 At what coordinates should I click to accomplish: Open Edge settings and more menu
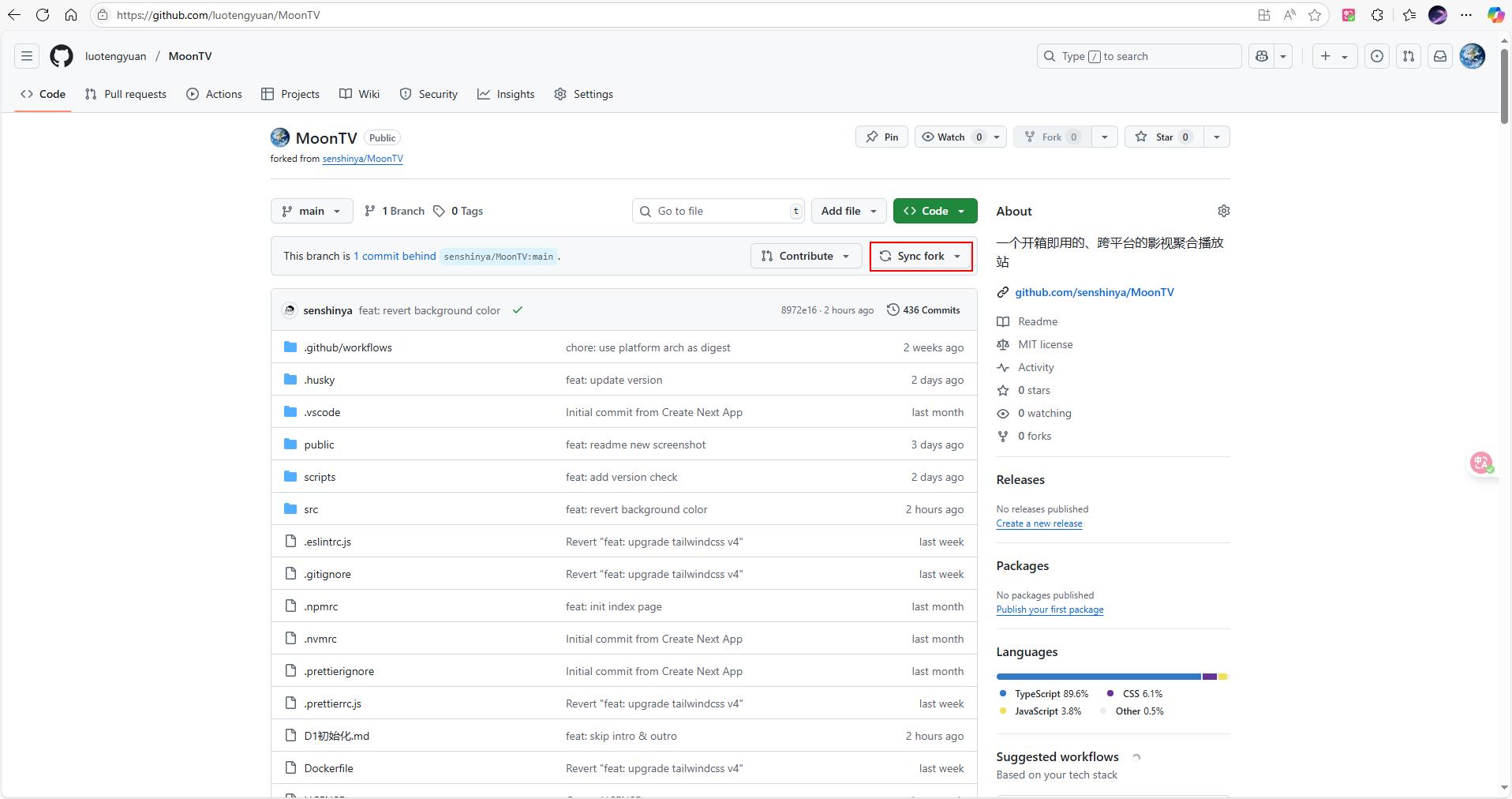(1466, 15)
